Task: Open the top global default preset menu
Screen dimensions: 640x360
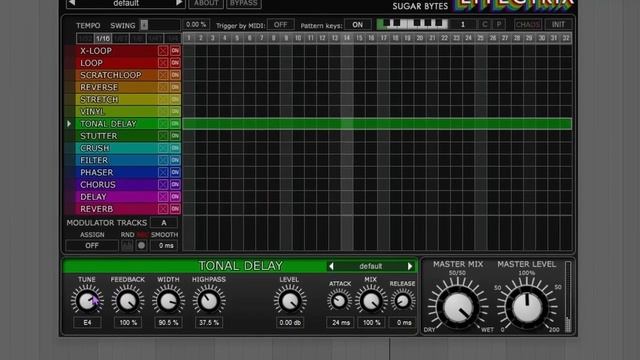Action: point(126,3)
